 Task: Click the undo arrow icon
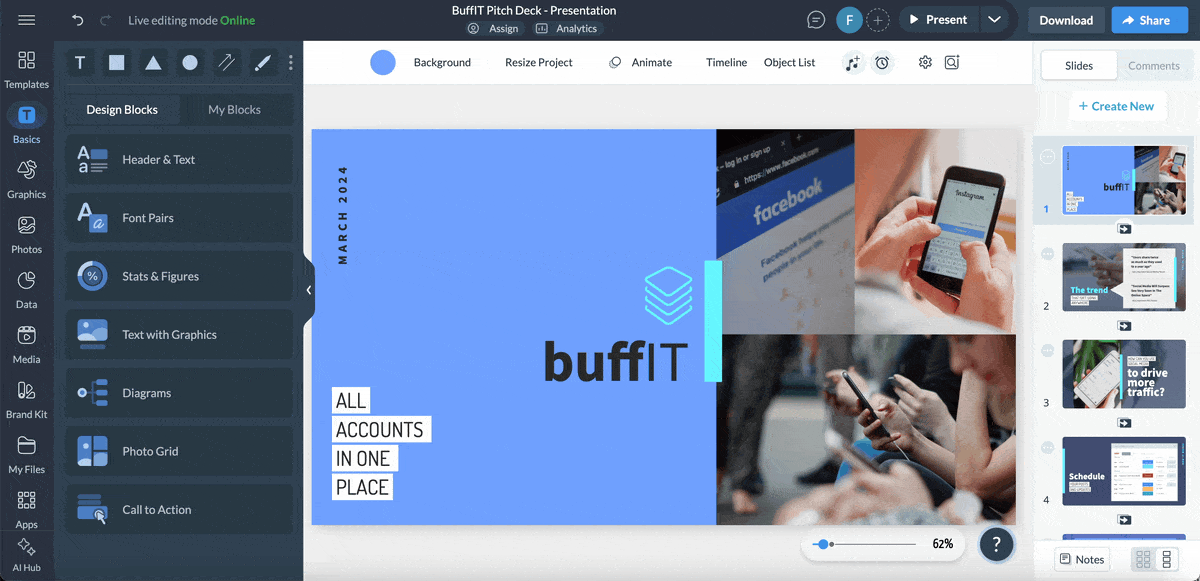(x=78, y=20)
